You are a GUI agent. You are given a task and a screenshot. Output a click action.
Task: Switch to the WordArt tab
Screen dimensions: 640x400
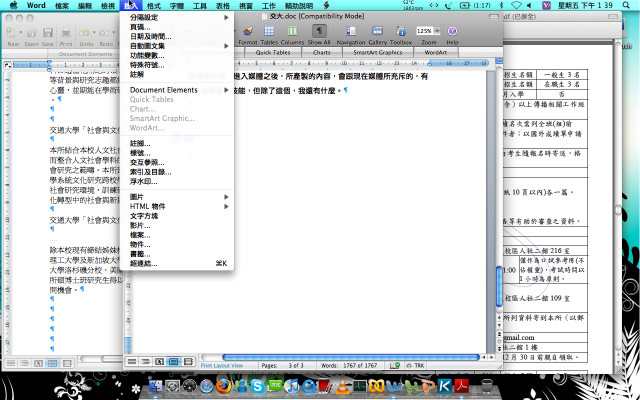[436, 52]
